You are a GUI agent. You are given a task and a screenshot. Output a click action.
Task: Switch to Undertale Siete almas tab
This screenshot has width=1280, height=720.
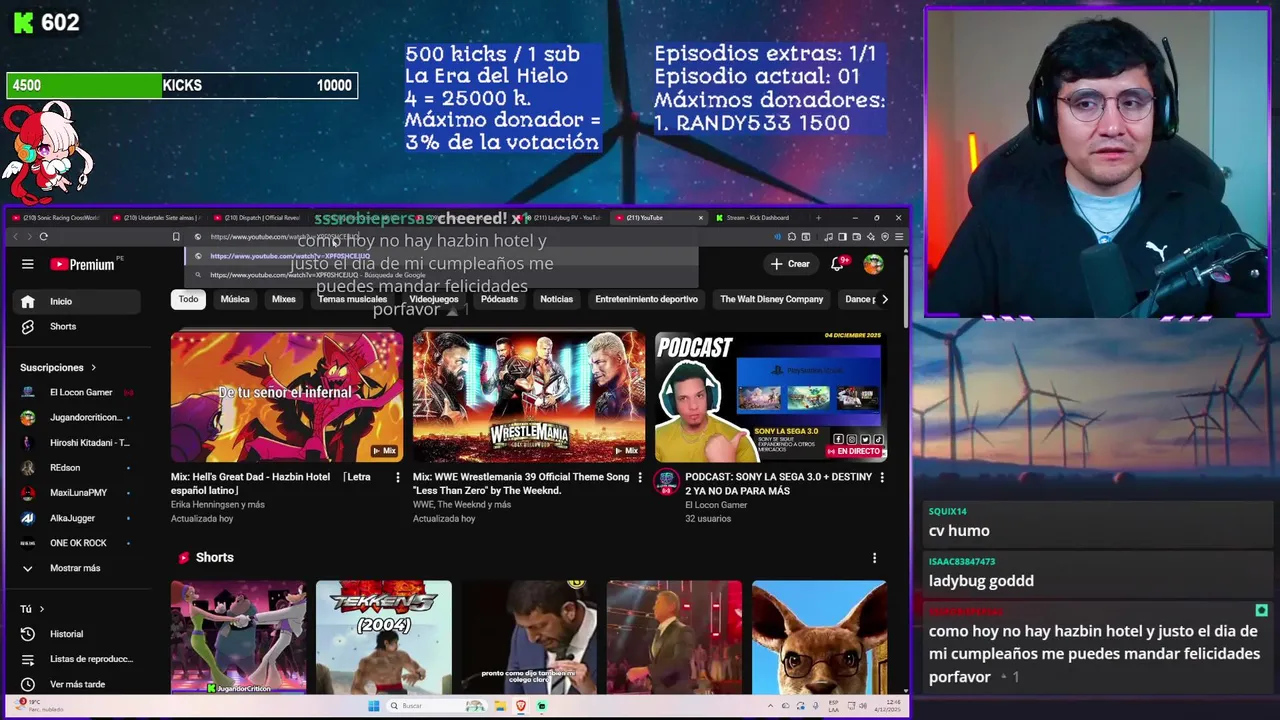tap(158, 218)
